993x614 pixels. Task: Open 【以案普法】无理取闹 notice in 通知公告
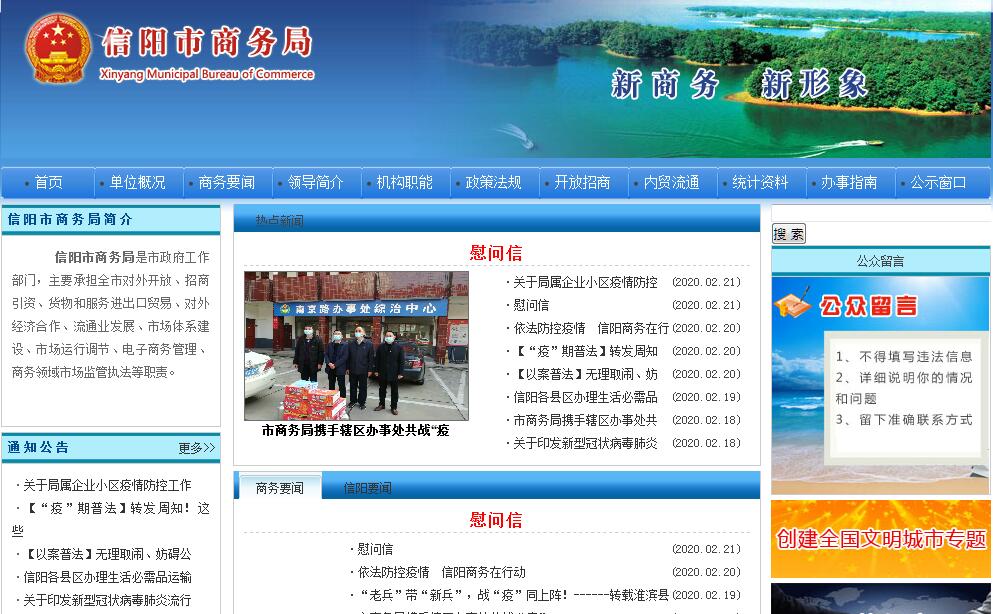click(107, 554)
